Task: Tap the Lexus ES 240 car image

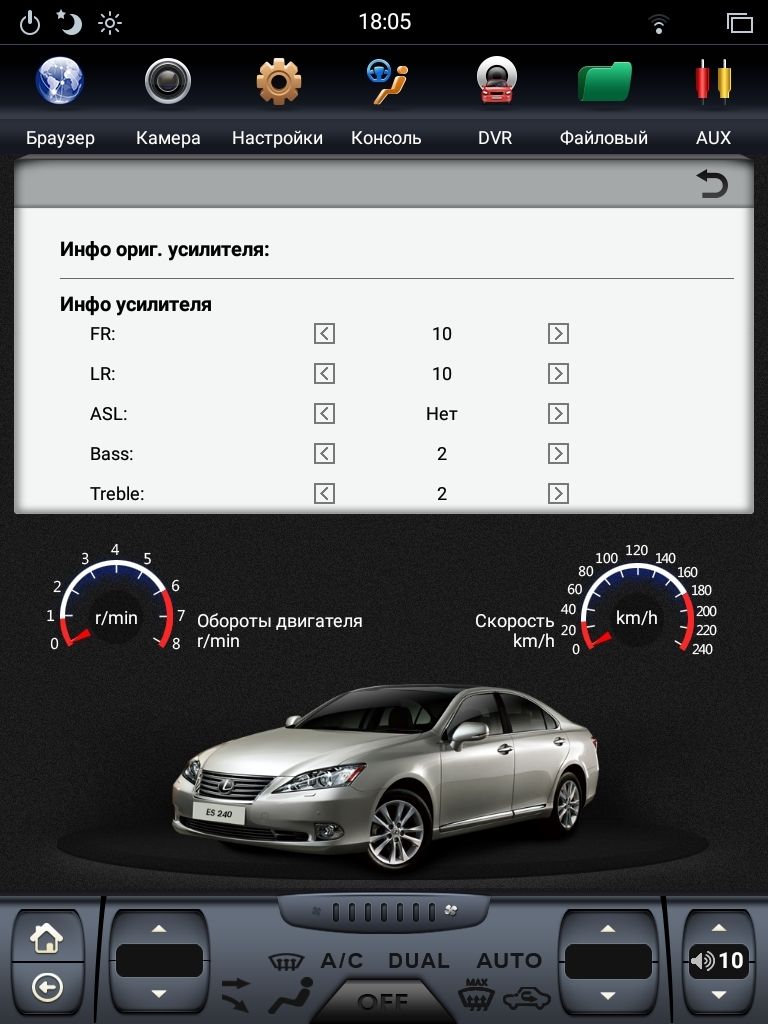Action: click(x=385, y=777)
